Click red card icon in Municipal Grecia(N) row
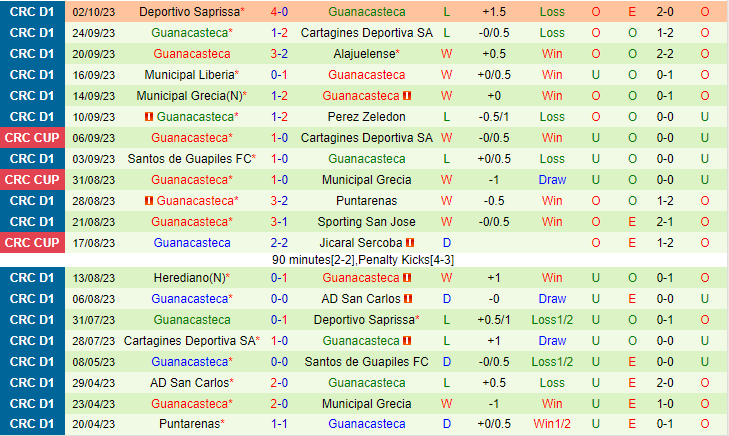 coord(408,96)
